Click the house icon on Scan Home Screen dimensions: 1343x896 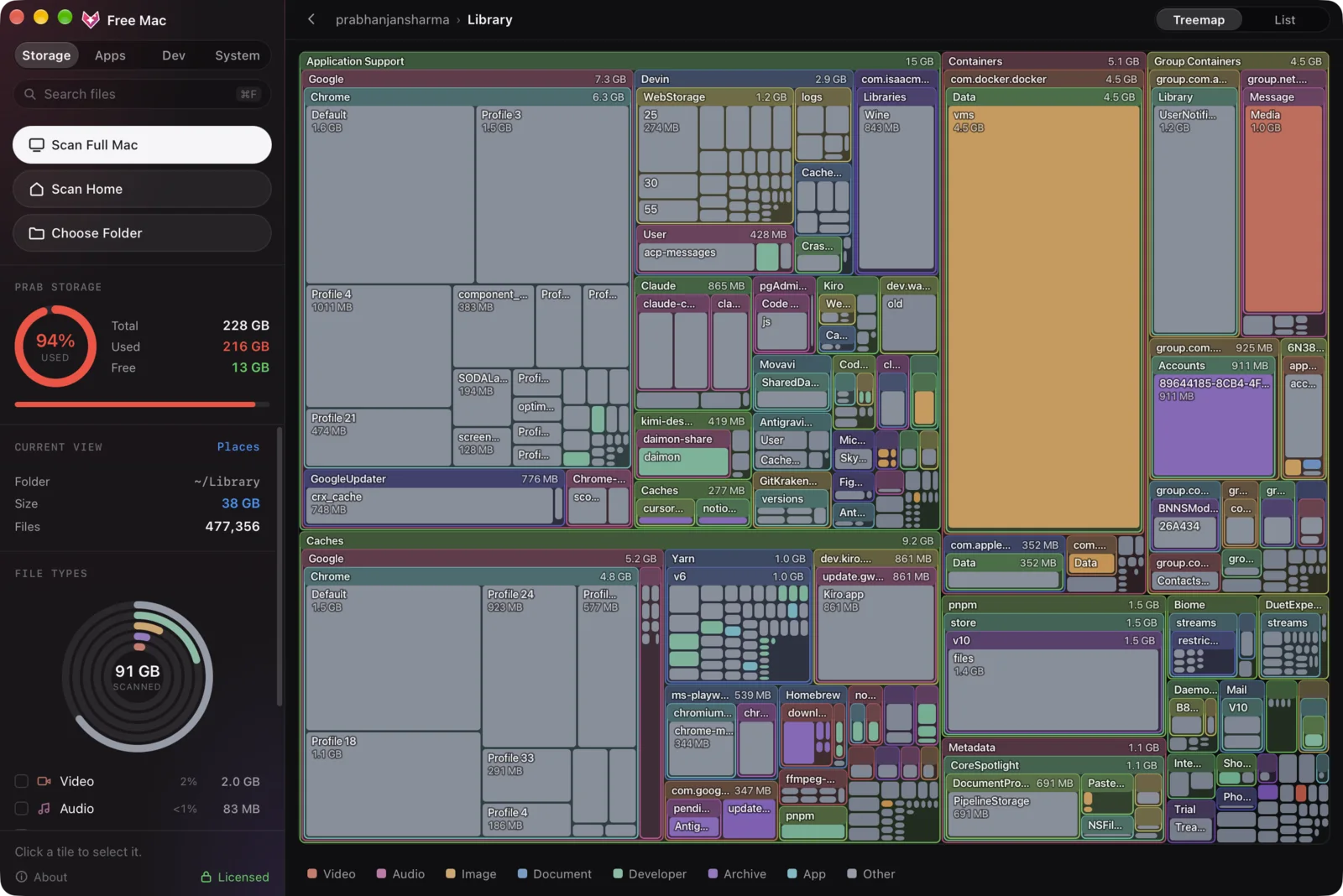(37, 190)
